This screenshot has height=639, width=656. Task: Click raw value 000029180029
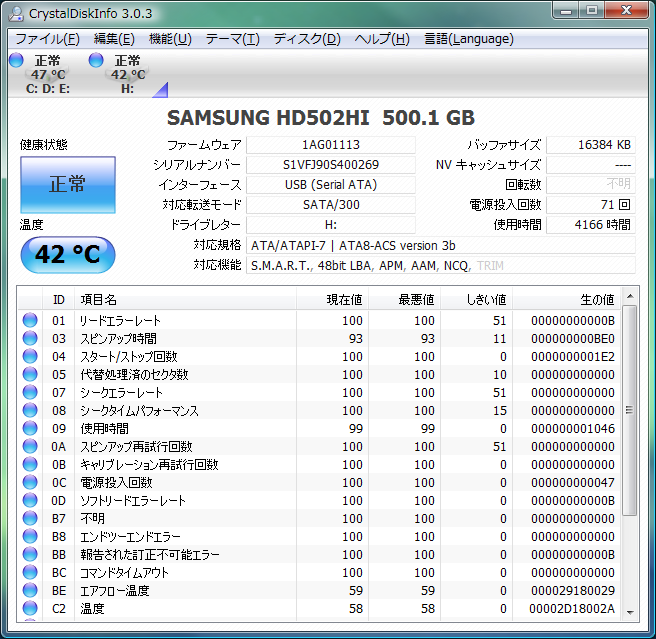pos(573,590)
